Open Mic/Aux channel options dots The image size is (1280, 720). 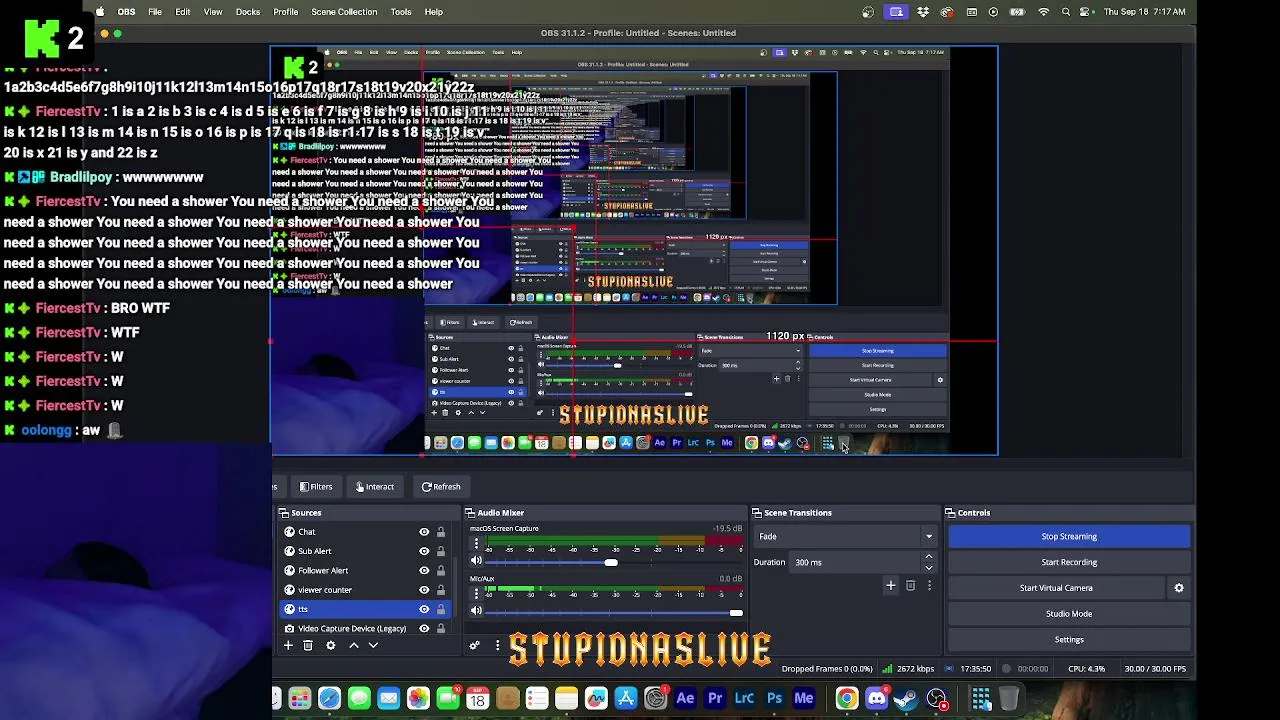[476, 593]
